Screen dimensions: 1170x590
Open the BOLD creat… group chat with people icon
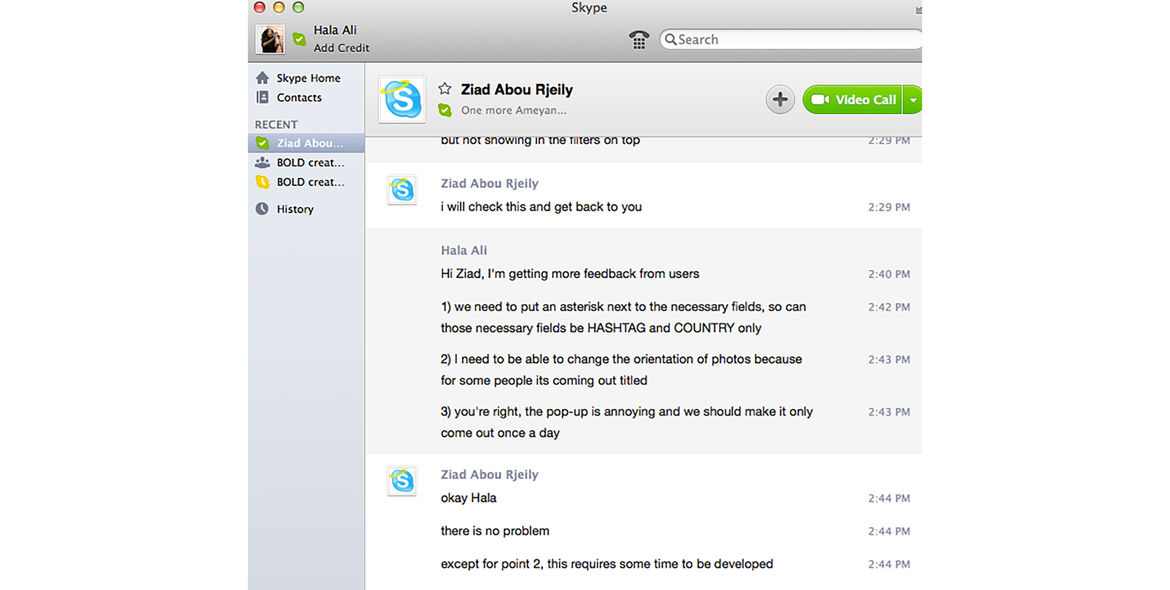(x=306, y=162)
